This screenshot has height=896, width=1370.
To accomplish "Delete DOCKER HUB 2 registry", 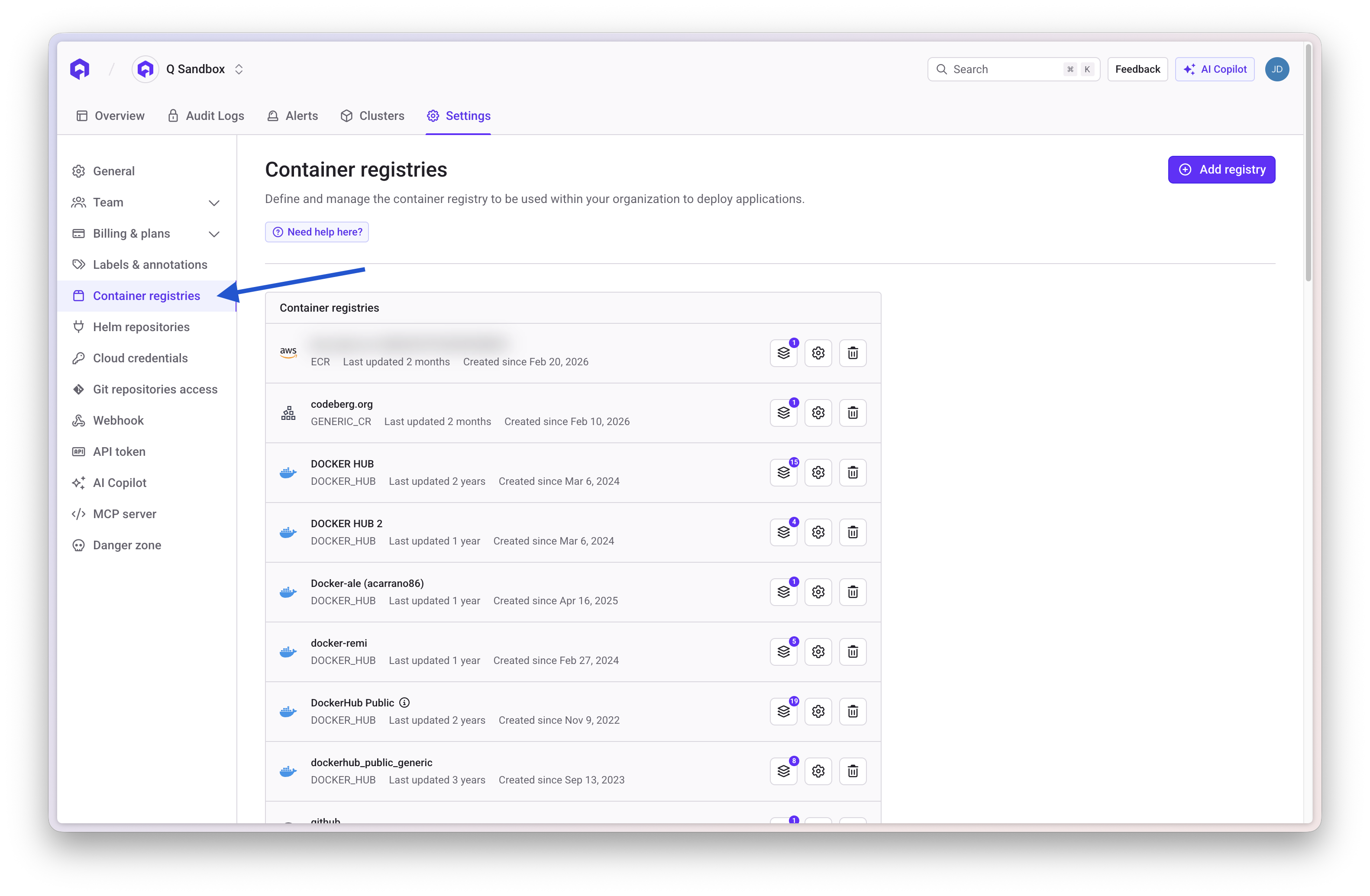I will pyautogui.click(x=853, y=532).
